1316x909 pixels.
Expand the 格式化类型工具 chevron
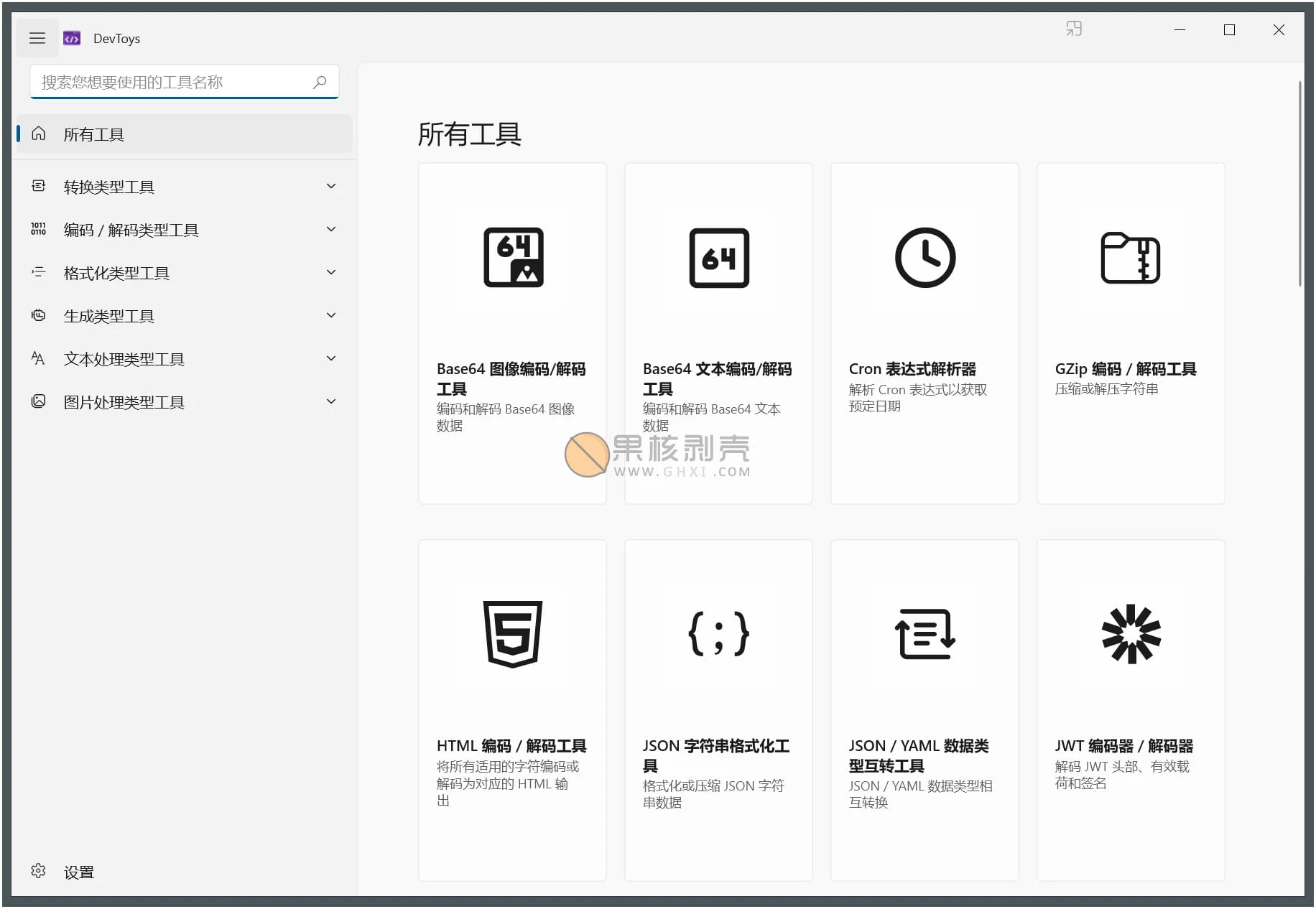click(x=331, y=272)
